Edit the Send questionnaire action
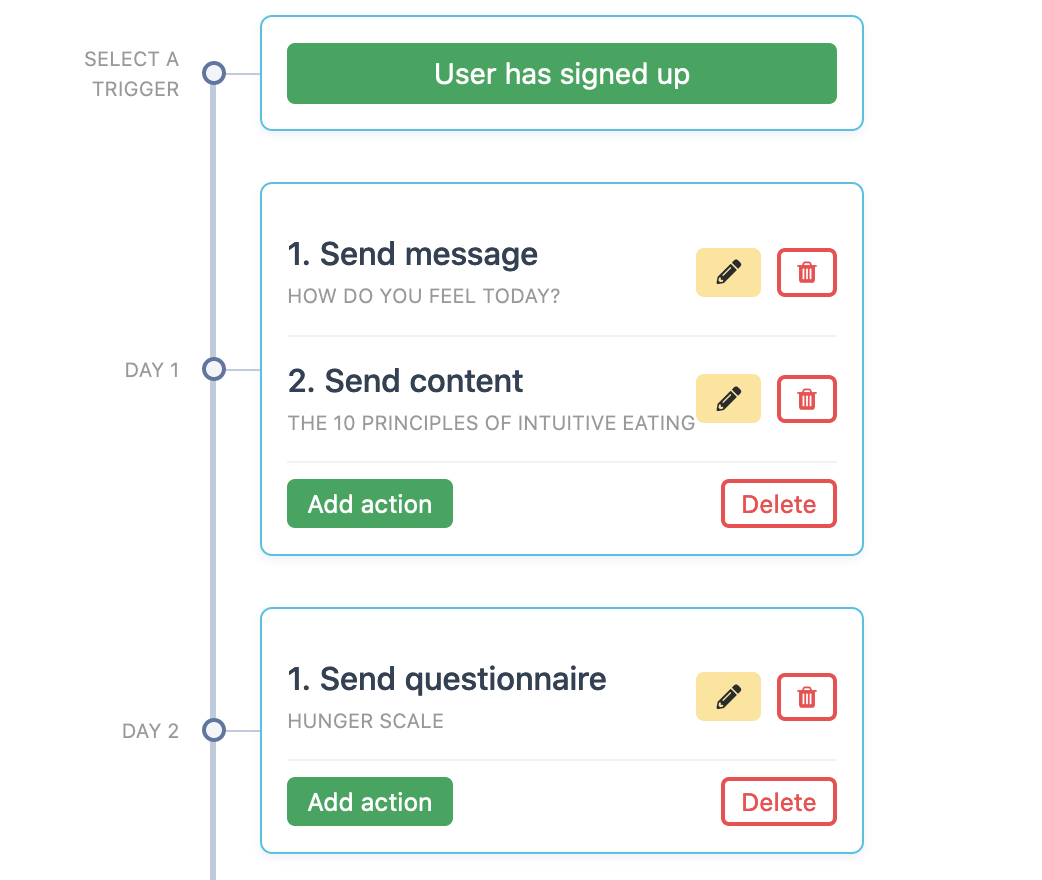Viewport: 1042px width, 880px height. pyautogui.click(x=728, y=697)
